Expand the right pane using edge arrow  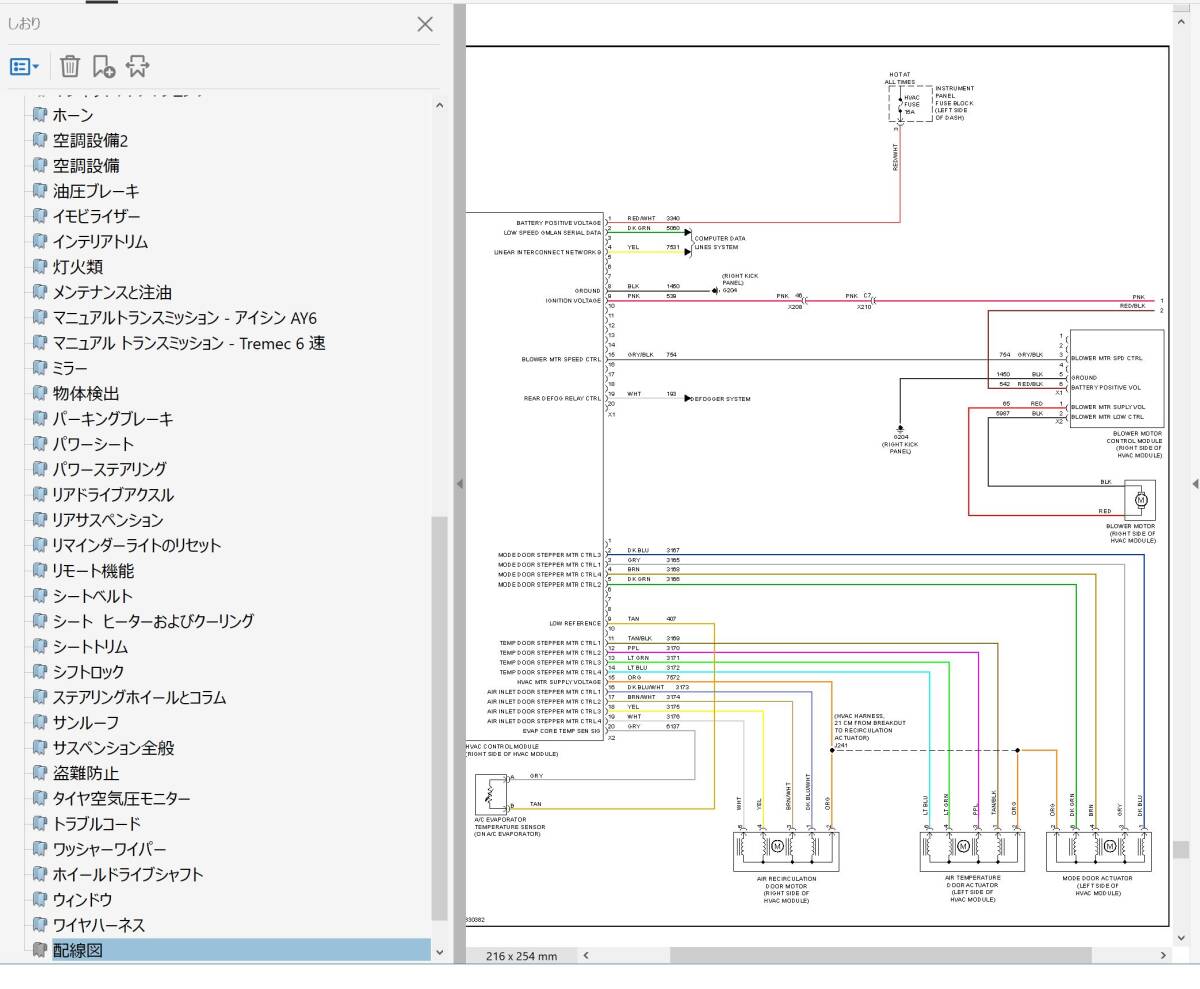(1195, 484)
